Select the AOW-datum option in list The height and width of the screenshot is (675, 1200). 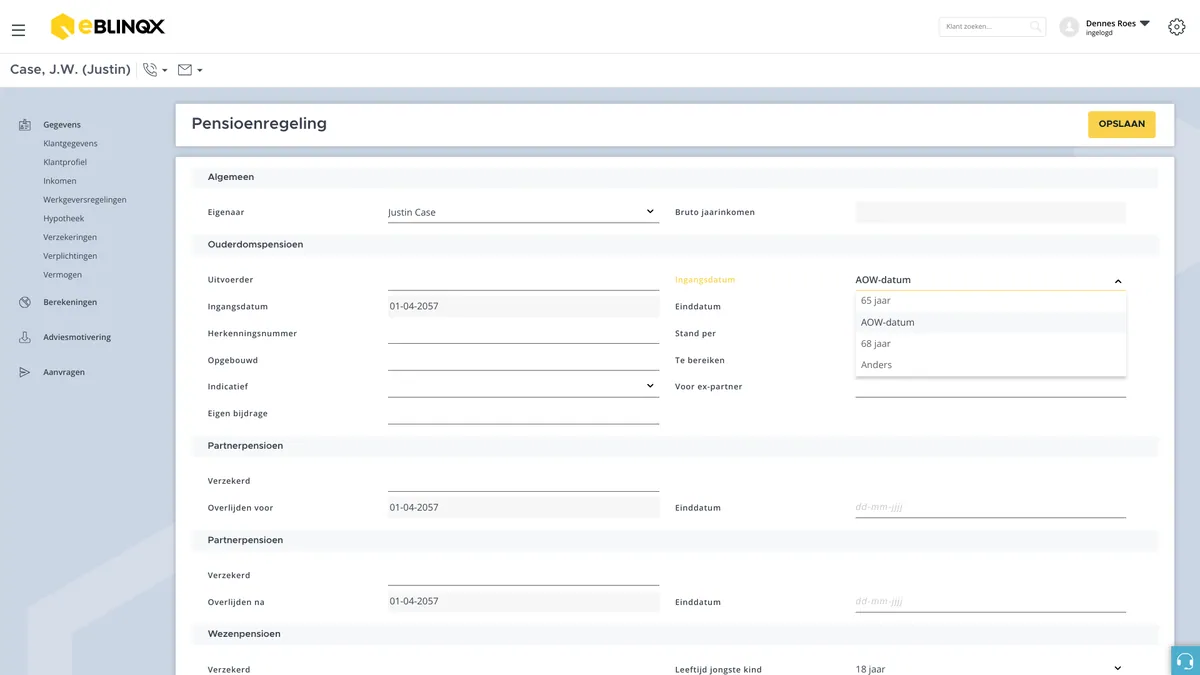(x=990, y=322)
